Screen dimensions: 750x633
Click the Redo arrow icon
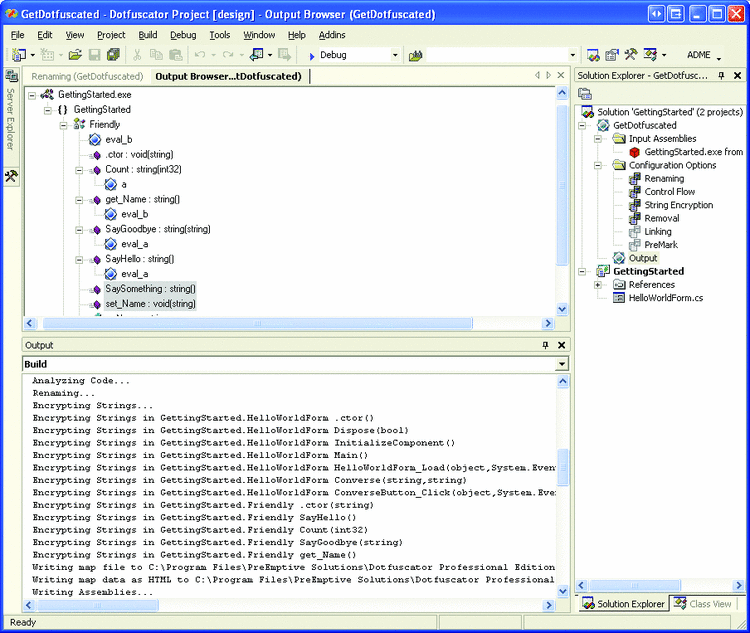[228, 55]
